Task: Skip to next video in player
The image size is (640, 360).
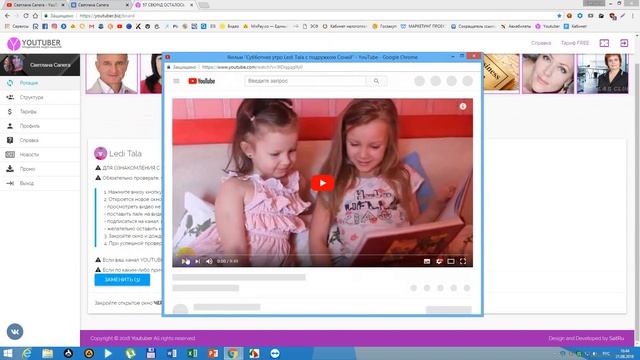Action: coord(198,261)
